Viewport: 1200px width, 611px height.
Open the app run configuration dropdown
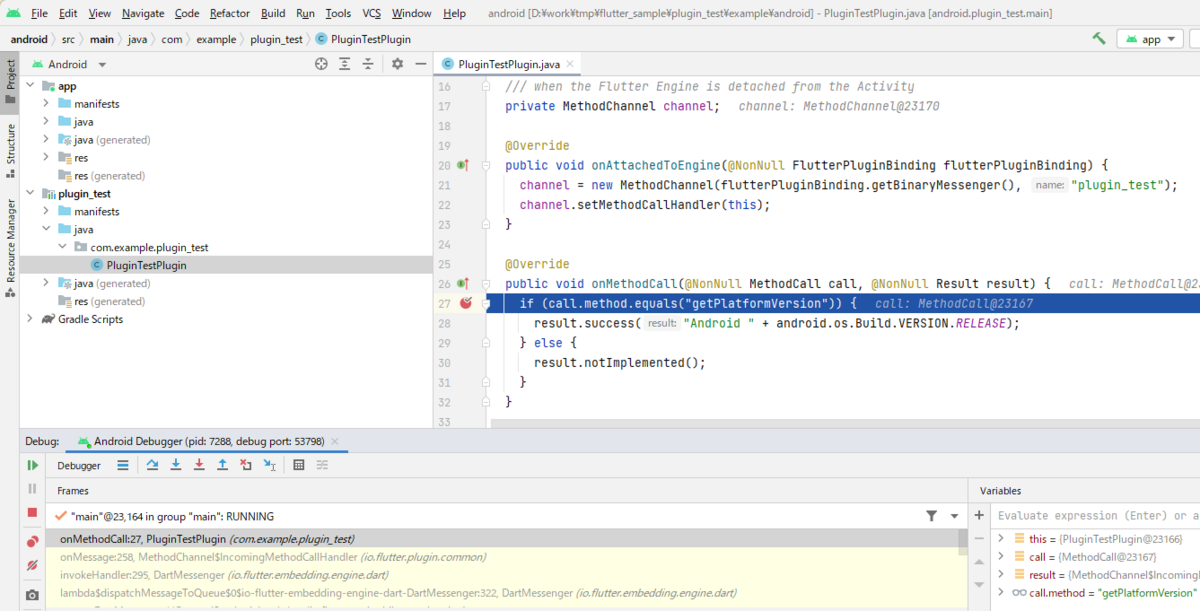pos(1151,39)
